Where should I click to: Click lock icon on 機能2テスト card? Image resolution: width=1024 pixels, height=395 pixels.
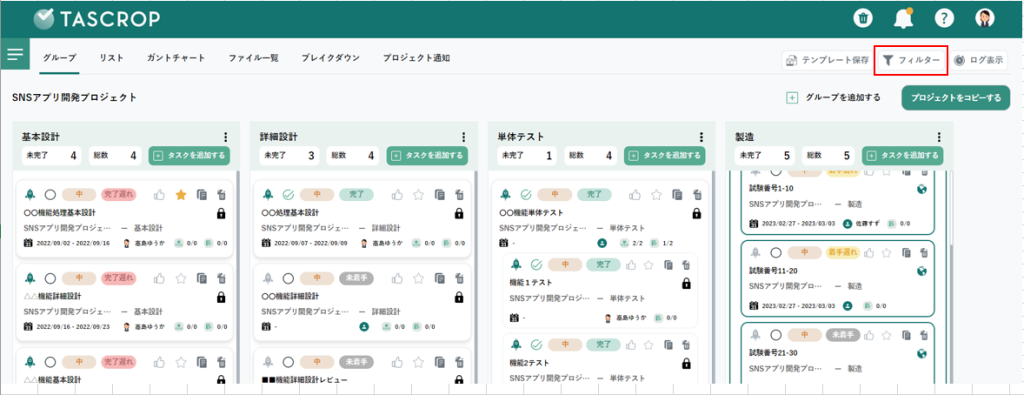pyautogui.click(x=686, y=364)
